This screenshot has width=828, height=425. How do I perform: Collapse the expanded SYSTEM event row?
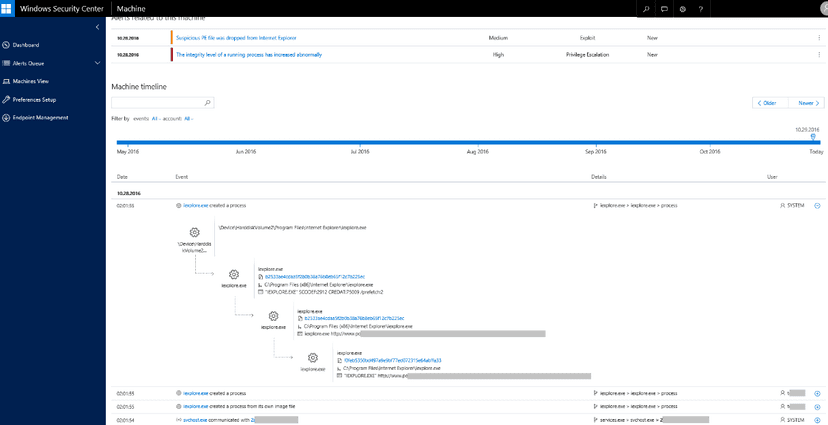[x=817, y=206]
